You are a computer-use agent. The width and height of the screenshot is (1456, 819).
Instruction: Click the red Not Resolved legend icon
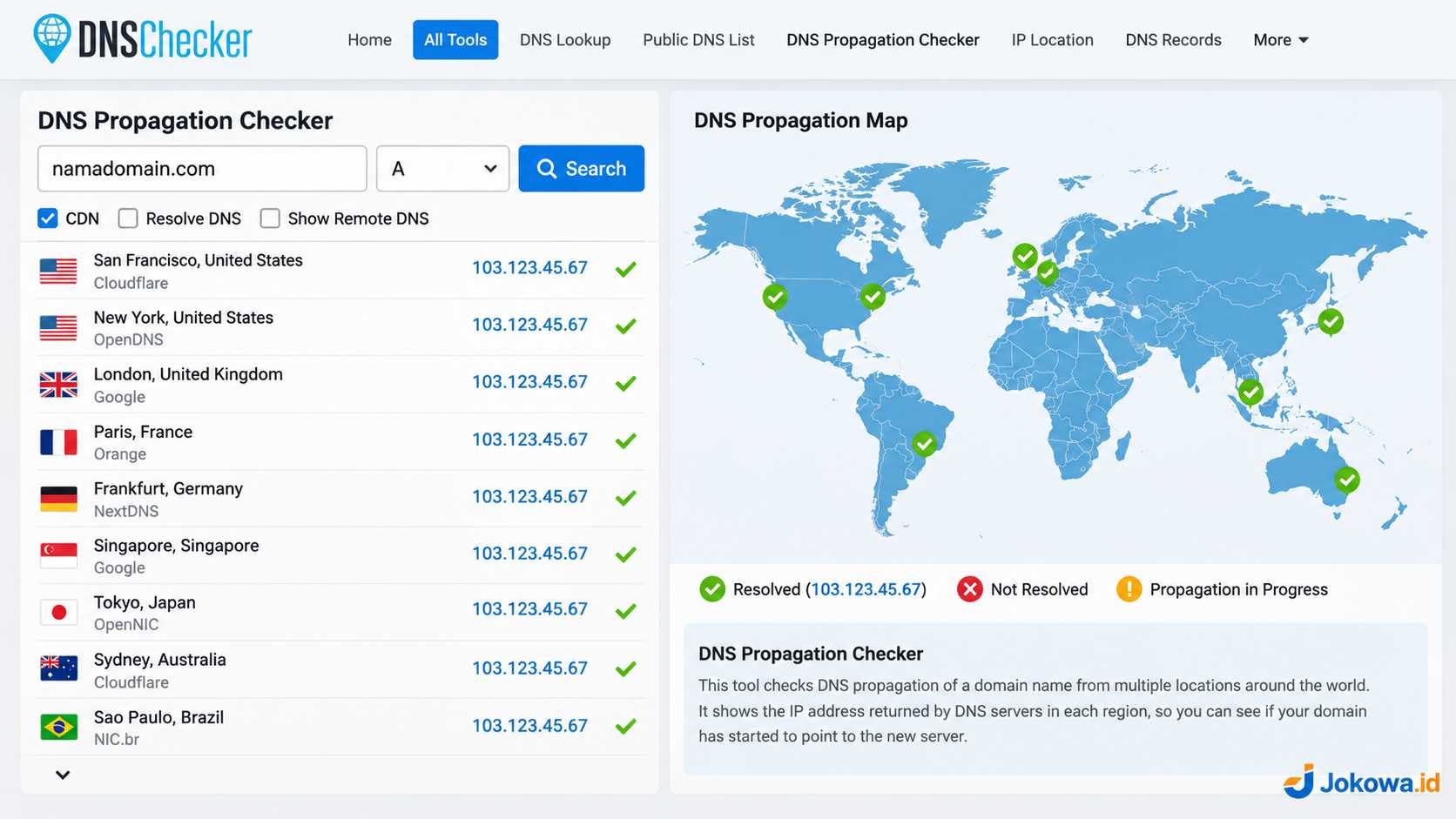(x=969, y=589)
